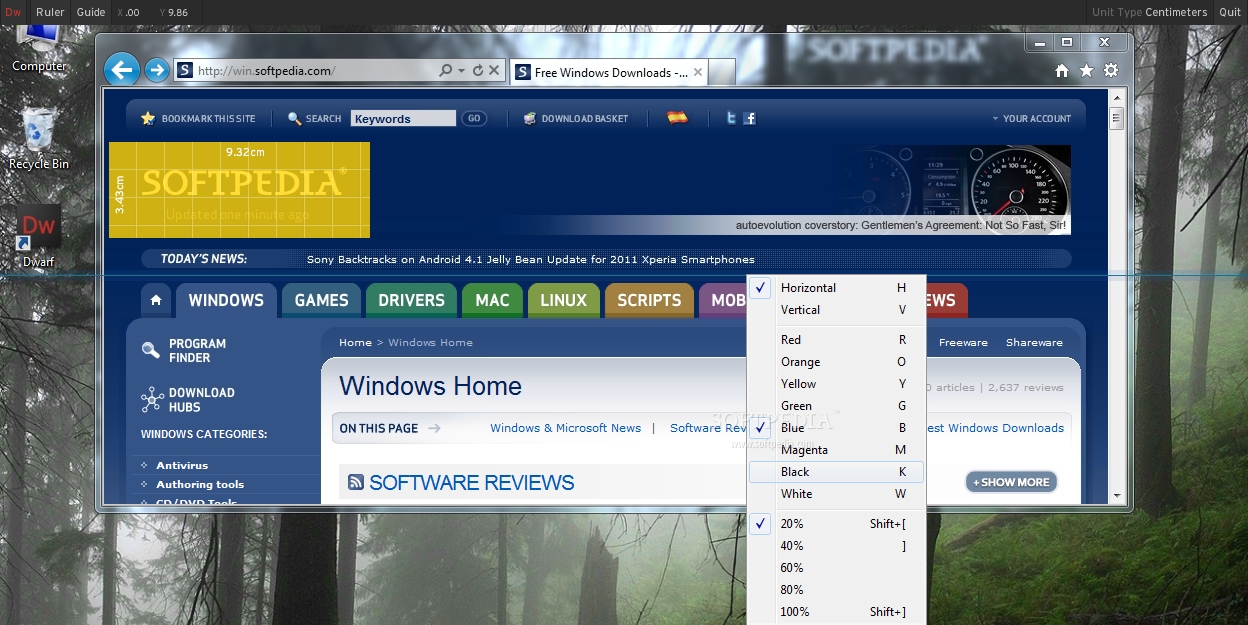Choose Black in guide menu

click(x=836, y=472)
